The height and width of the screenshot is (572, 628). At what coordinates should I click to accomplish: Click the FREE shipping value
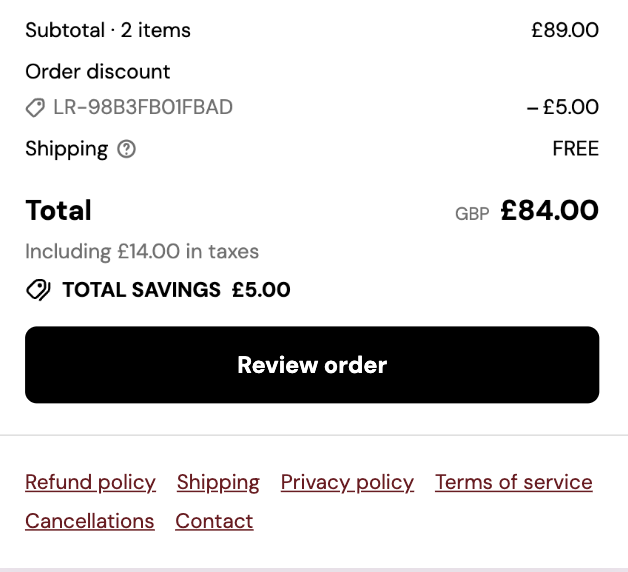(575, 149)
